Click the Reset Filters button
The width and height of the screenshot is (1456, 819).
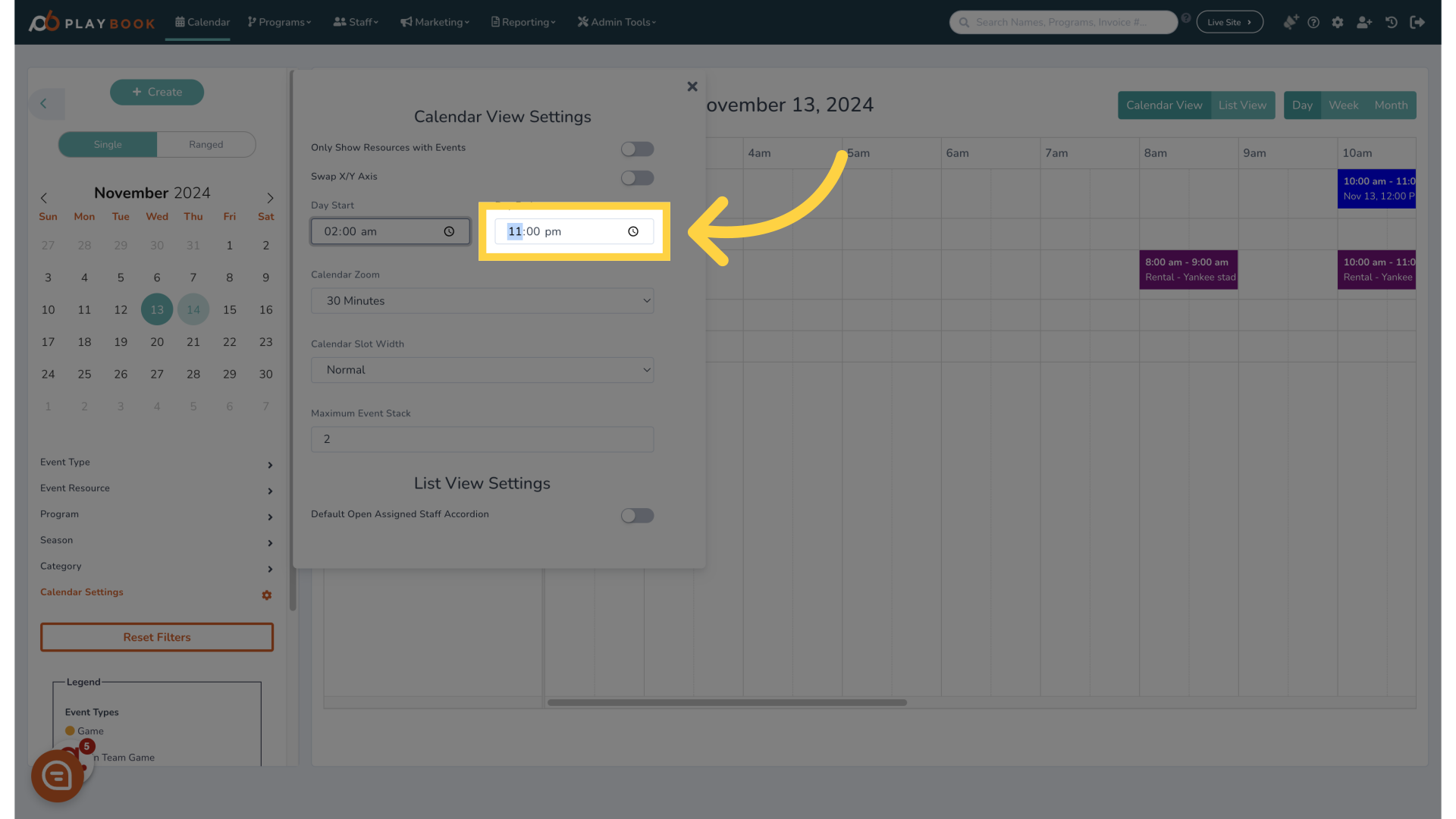click(x=157, y=637)
